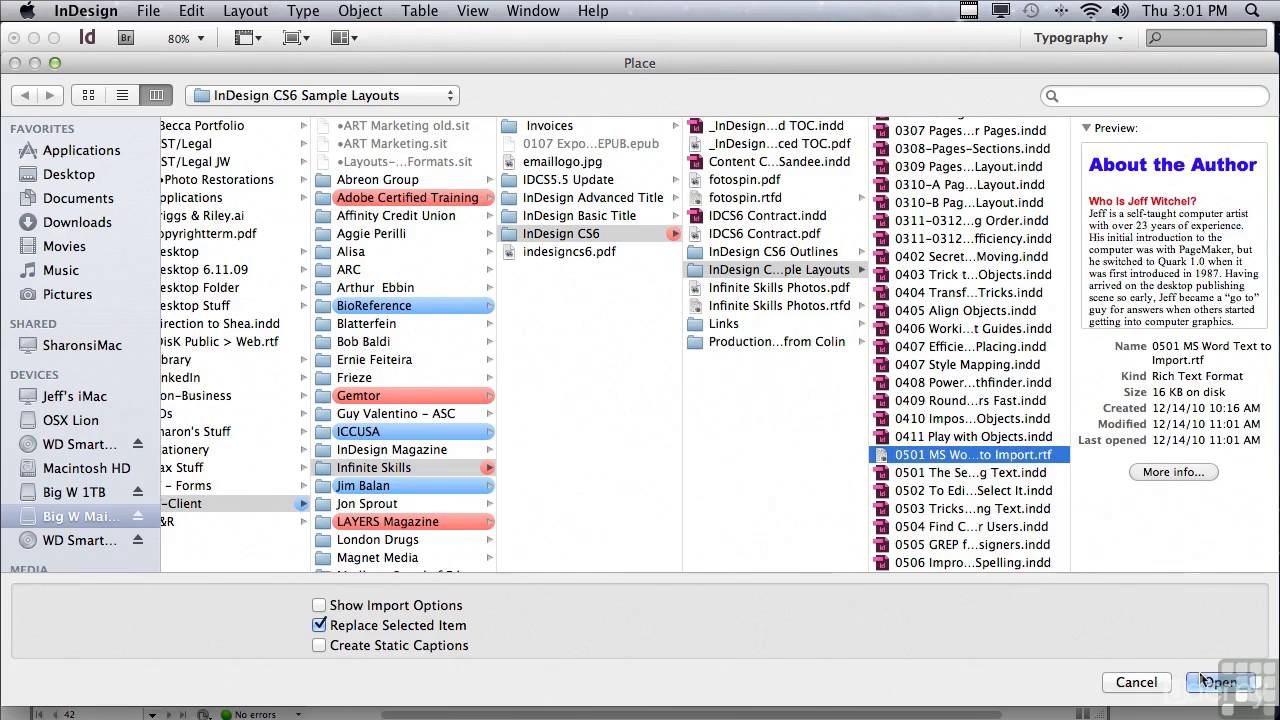
Task: Enable Show Import Options checkbox
Action: (319, 605)
